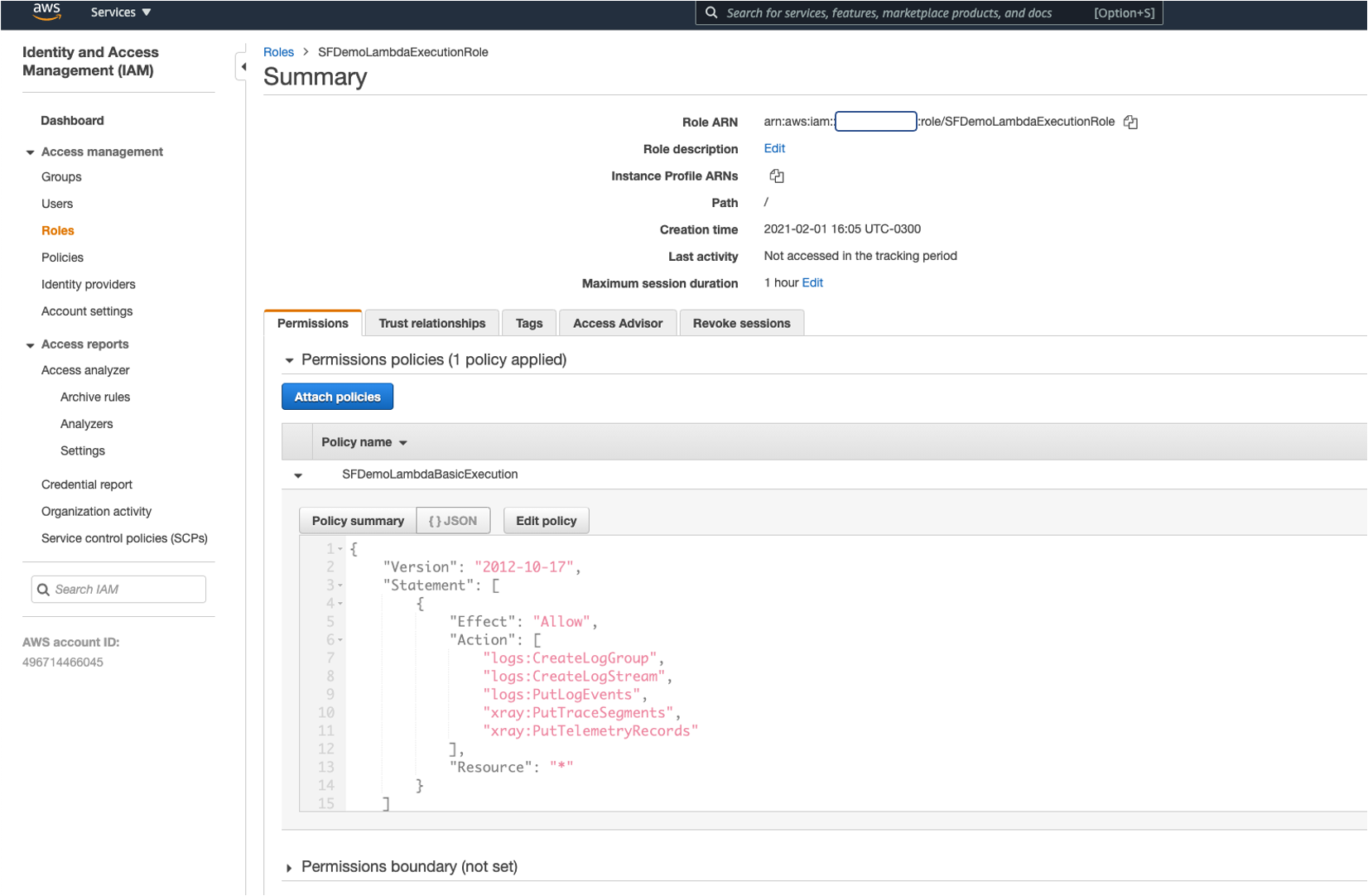Click the search magnifier in the top bar

711,13
